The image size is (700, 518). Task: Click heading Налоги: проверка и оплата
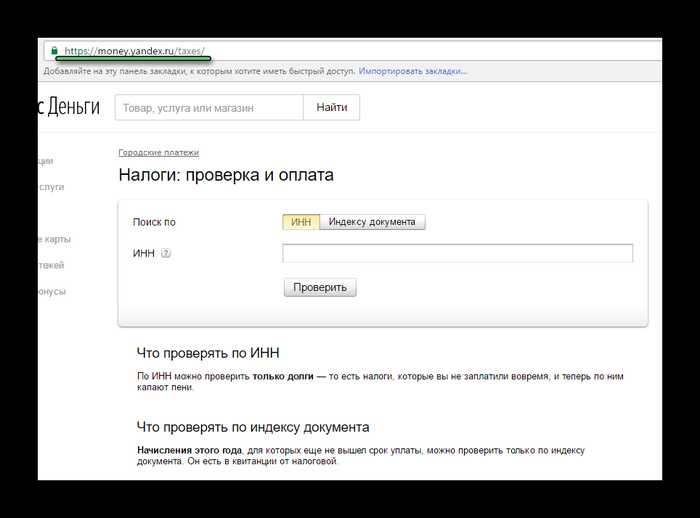[226, 175]
